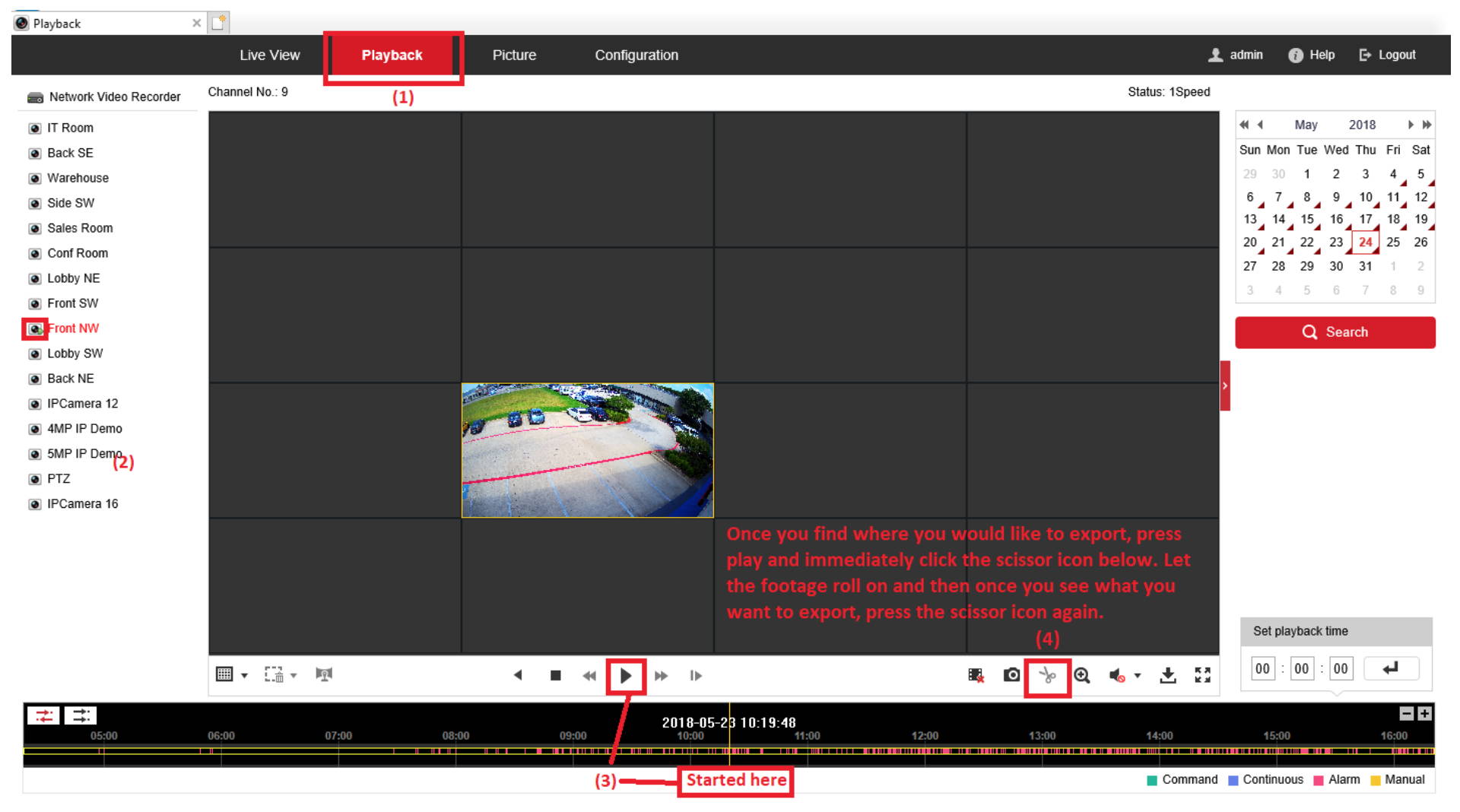
Task: Select the Sales Room camera
Action: [80, 228]
